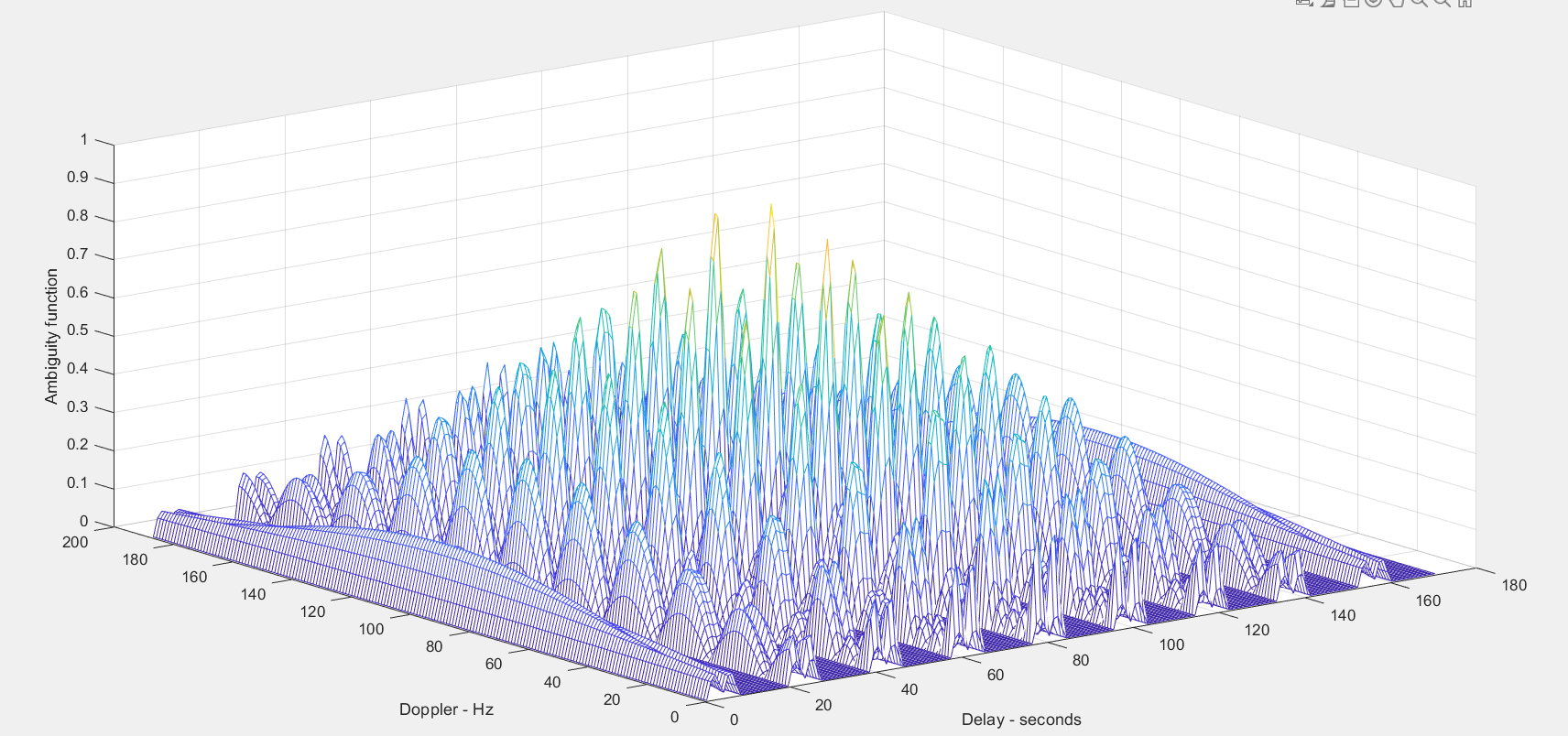Activate the Pan hand tool
This screenshot has width=1568, height=736.
tap(1396, 3)
